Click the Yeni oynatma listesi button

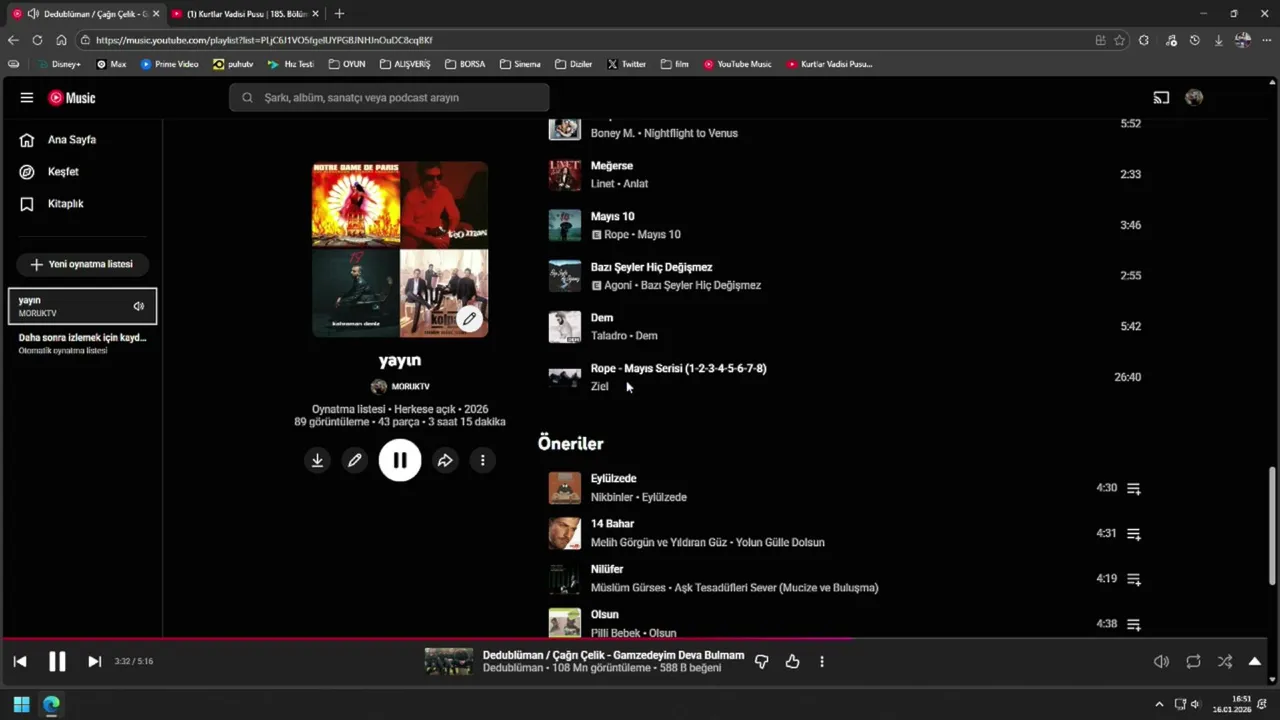click(x=82, y=264)
